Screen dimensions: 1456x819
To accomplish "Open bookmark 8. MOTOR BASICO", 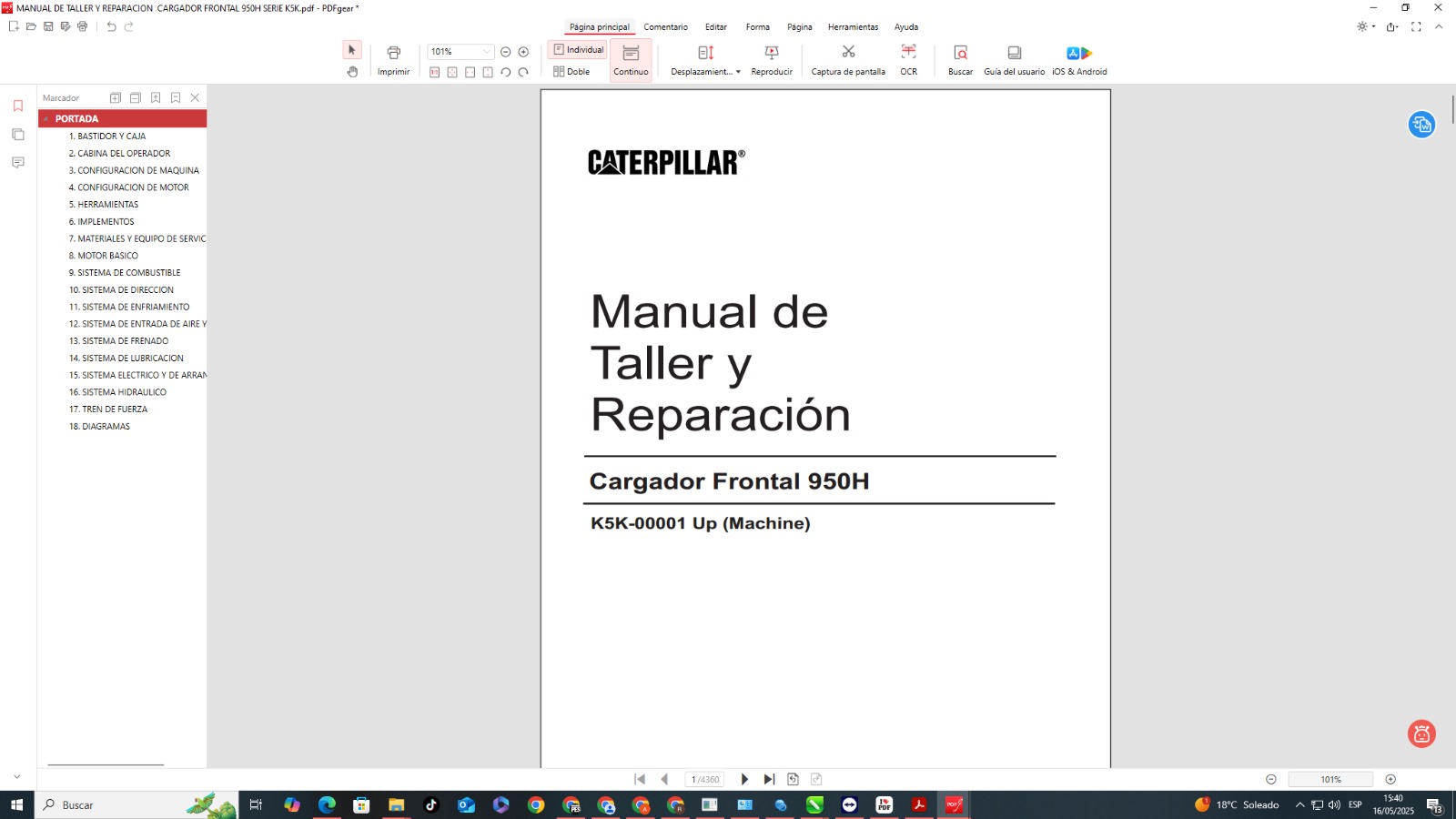I will pos(104,256).
